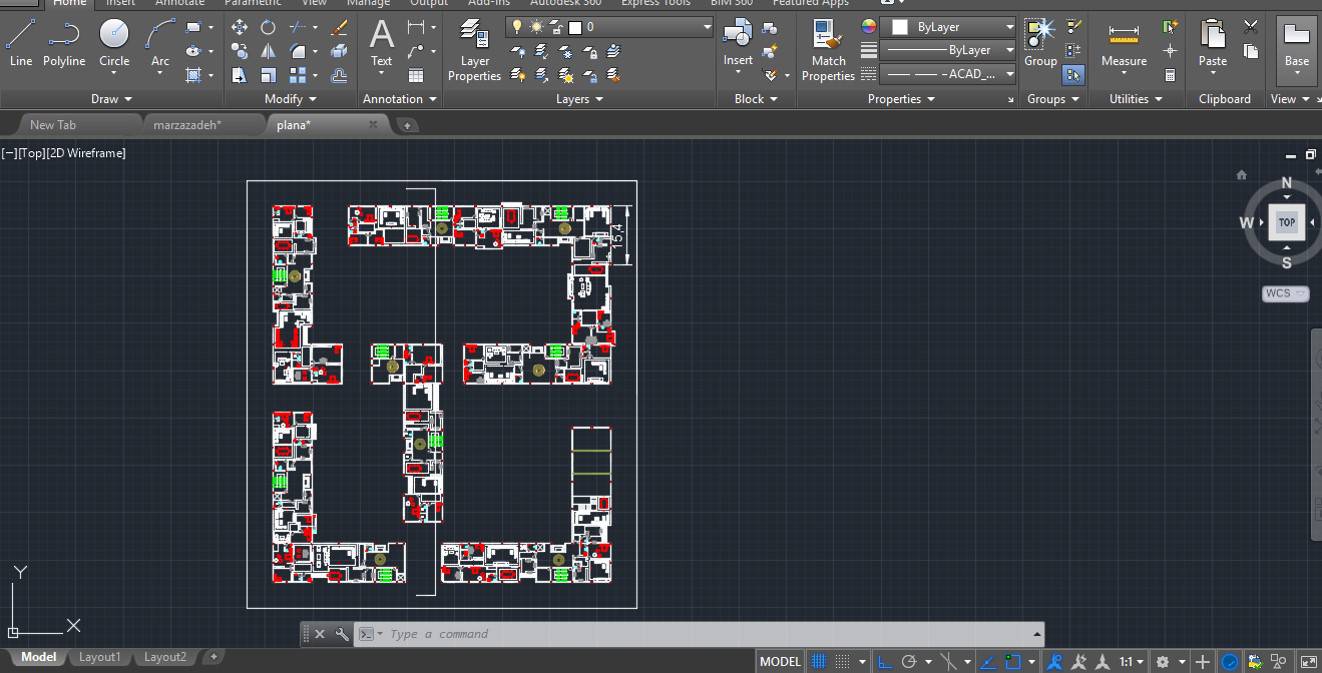Select the Move tool in Modify

(x=239, y=28)
